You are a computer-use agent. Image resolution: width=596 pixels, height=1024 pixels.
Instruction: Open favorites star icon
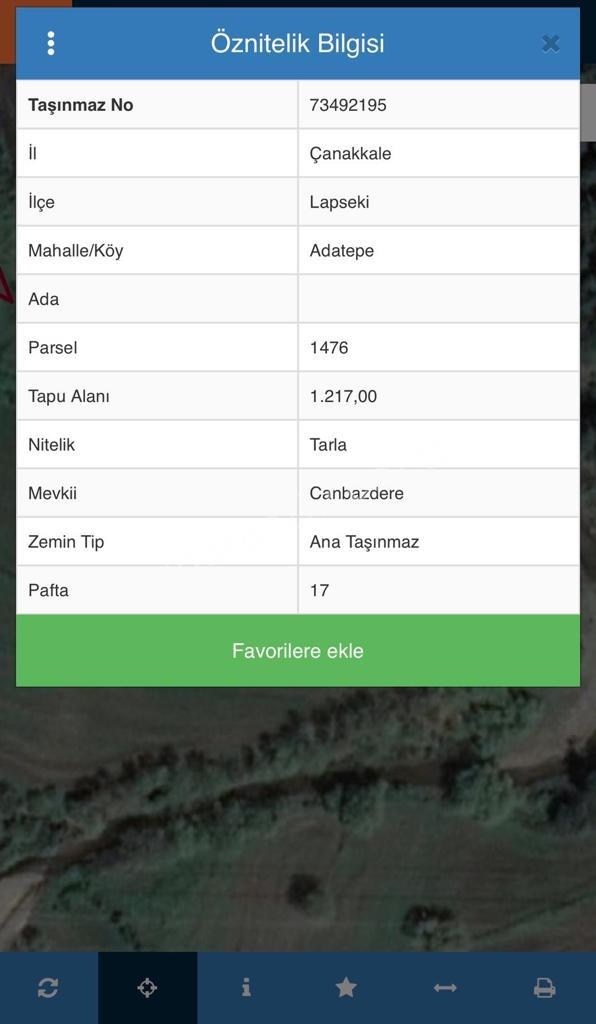[x=346, y=987]
